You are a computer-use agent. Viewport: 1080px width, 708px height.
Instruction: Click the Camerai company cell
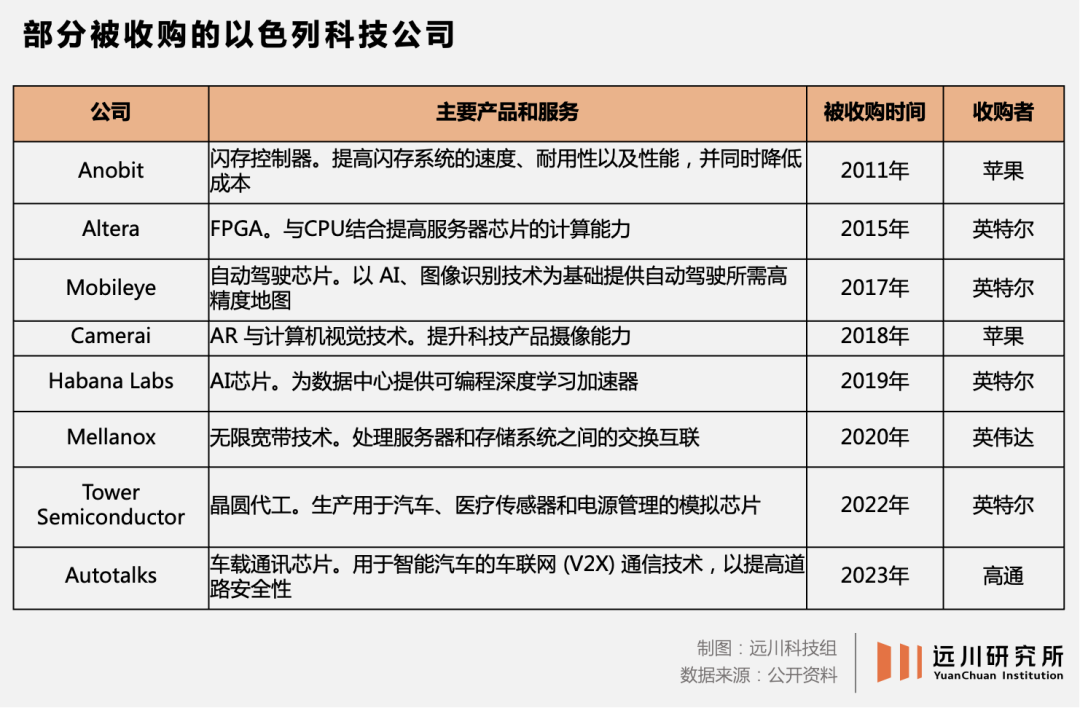(111, 336)
